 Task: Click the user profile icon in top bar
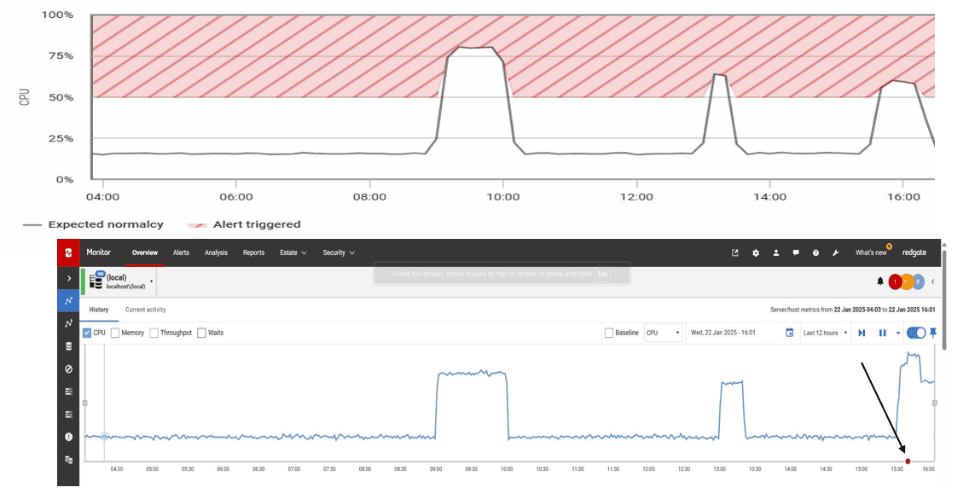click(x=776, y=253)
